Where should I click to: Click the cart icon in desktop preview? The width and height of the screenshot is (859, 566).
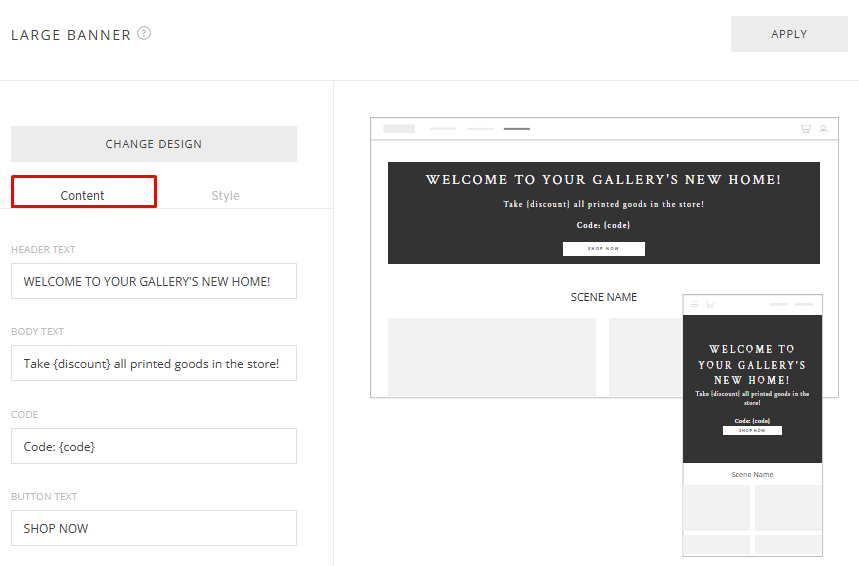(805, 129)
